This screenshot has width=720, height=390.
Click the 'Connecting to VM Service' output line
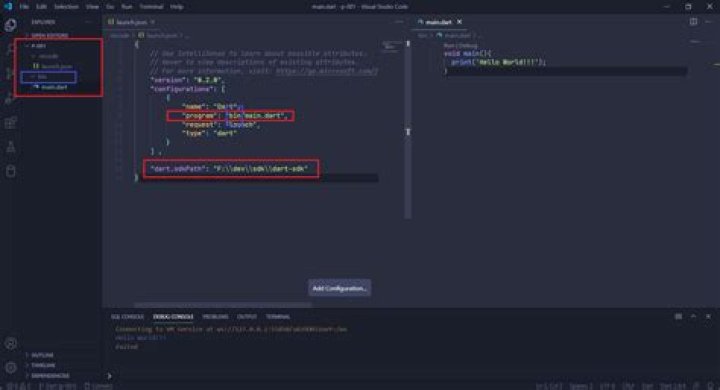(231, 329)
